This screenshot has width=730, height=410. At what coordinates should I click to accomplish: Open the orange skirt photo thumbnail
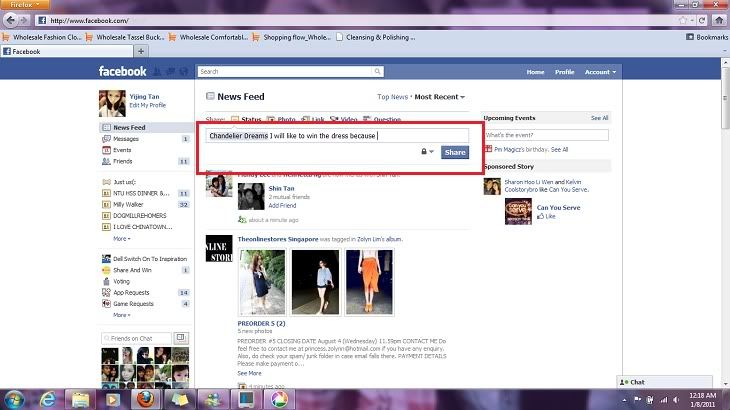pos(369,282)
